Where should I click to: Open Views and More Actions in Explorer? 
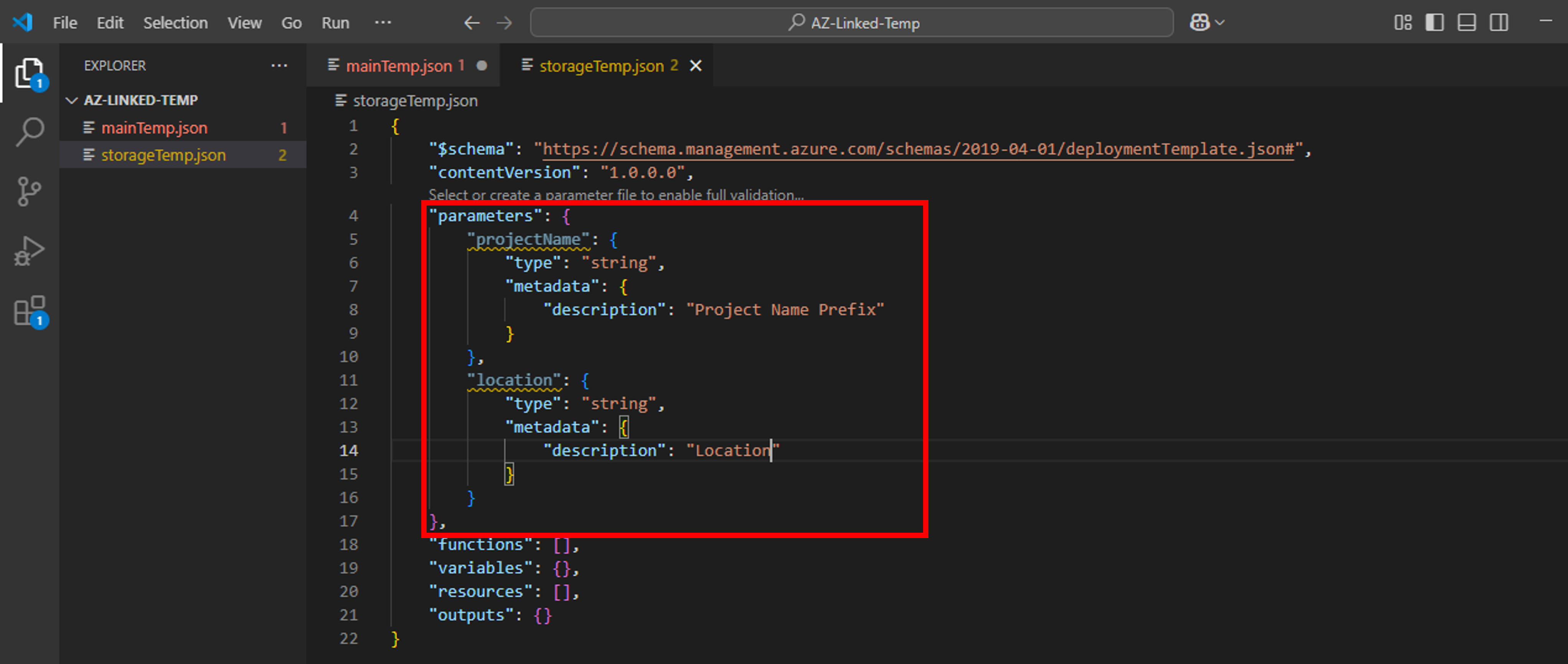point(279,65)
